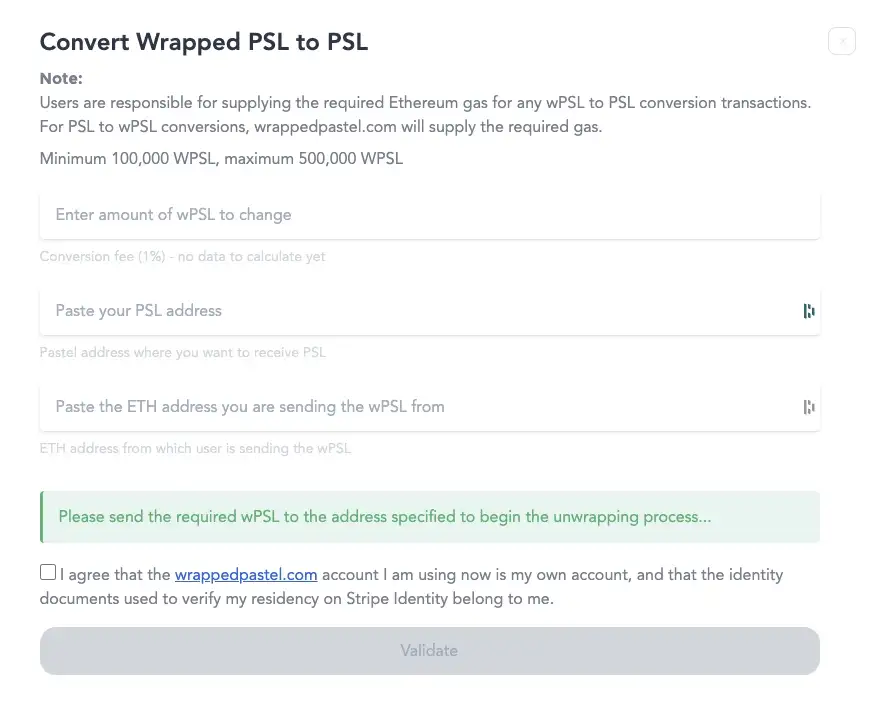The height and width of the screenshot is (705, 871).
Task: Click the conversion fee (1%) hint text
Action: (182, 257)
